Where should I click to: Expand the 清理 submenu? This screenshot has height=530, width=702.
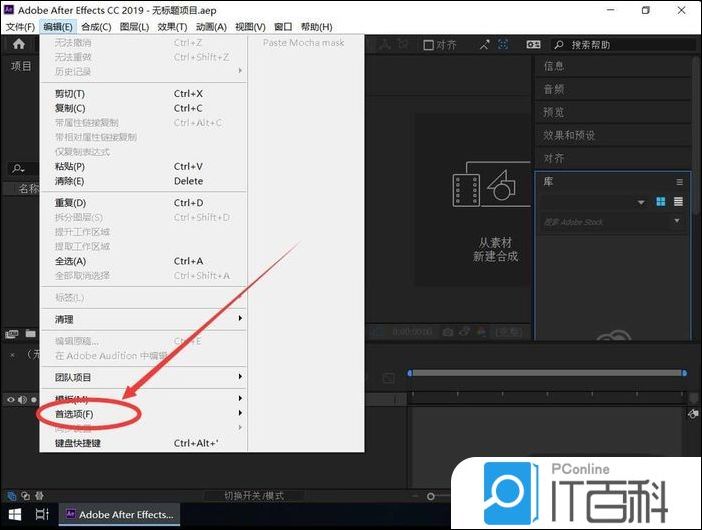tap(64, 319)
